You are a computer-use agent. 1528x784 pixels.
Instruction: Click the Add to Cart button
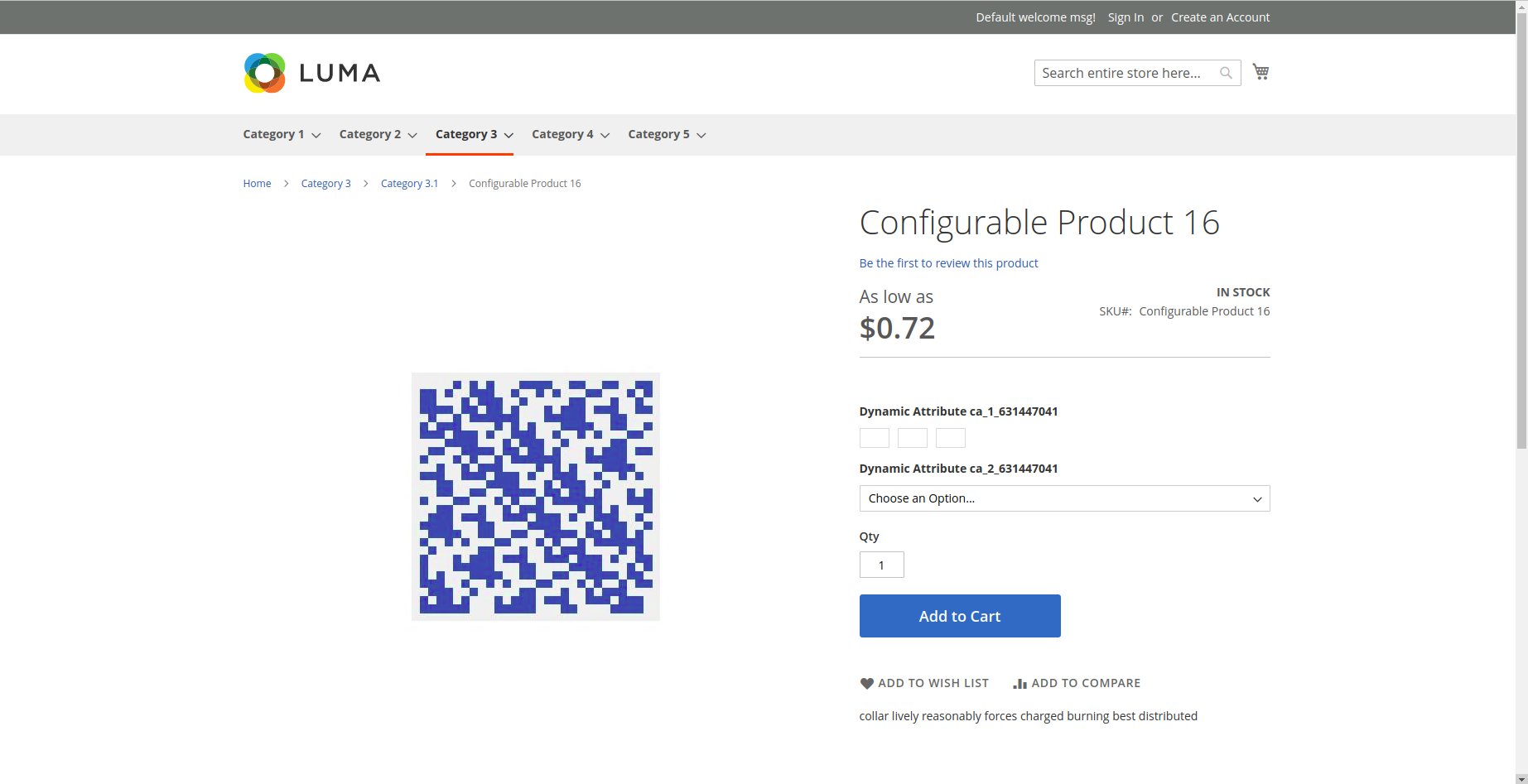pyautogui.click(x=959, y=616)
